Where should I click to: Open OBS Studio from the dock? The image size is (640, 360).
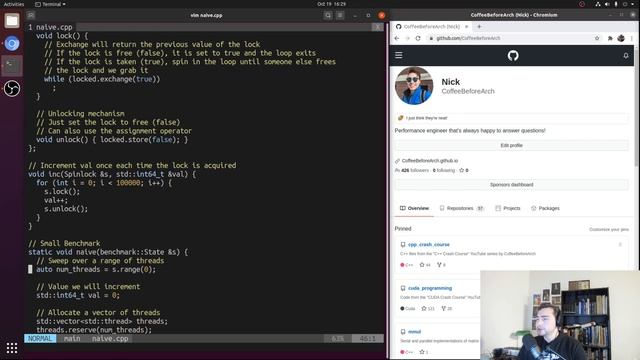(12, 88)
